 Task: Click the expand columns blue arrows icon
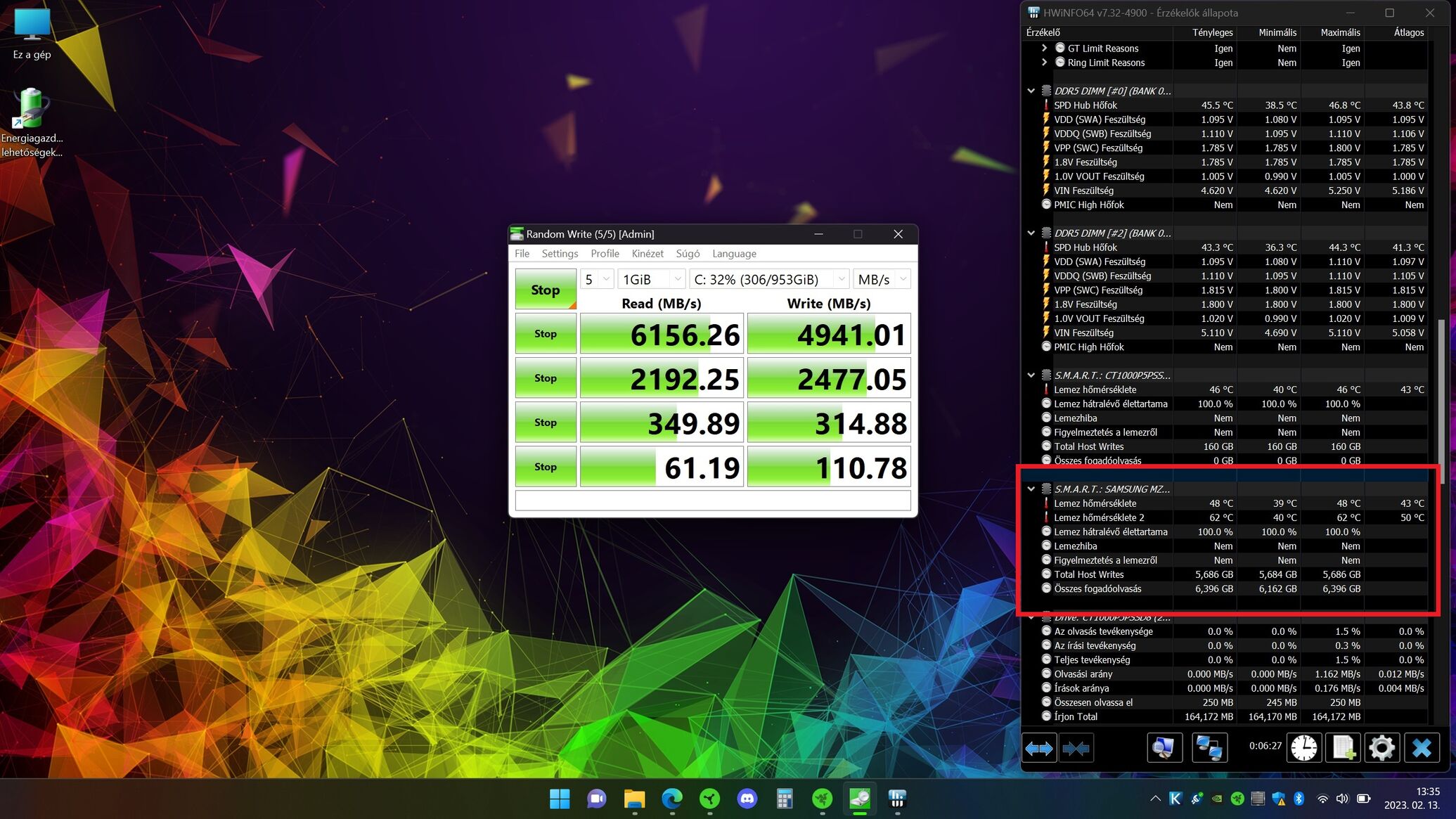click(1039, 748)
